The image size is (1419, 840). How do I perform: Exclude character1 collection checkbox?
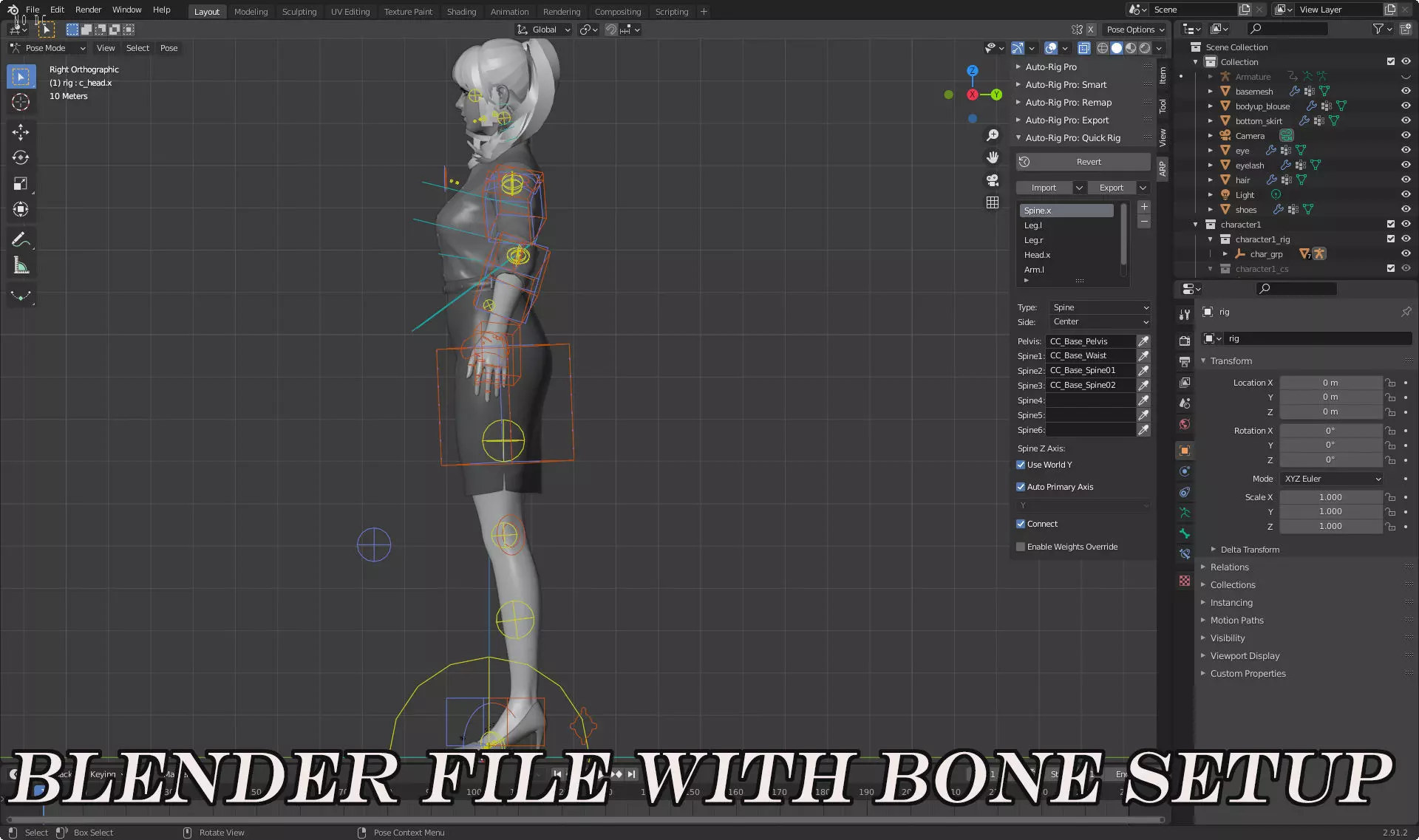pyautogui.click(x=1391, y=224)
